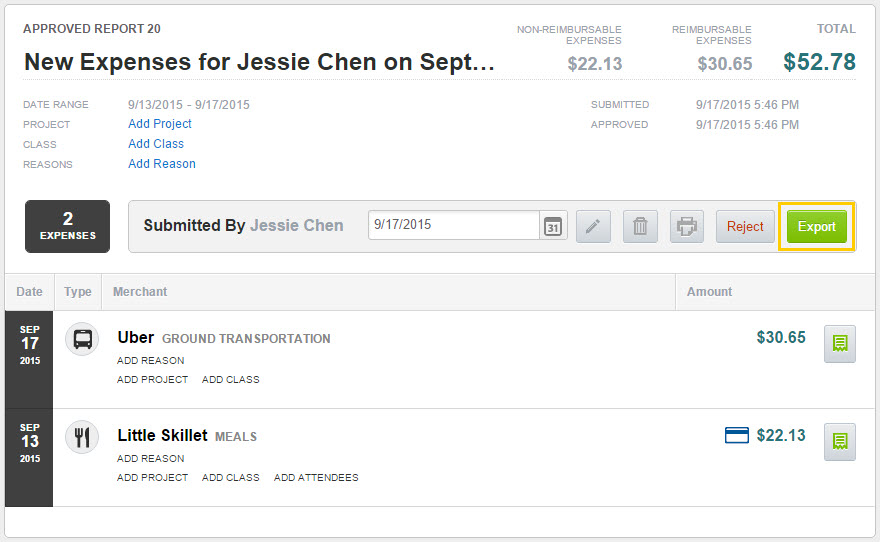Screen dimensions: 880x542
Task: Add class to the Uber expense
Action: 231,379
